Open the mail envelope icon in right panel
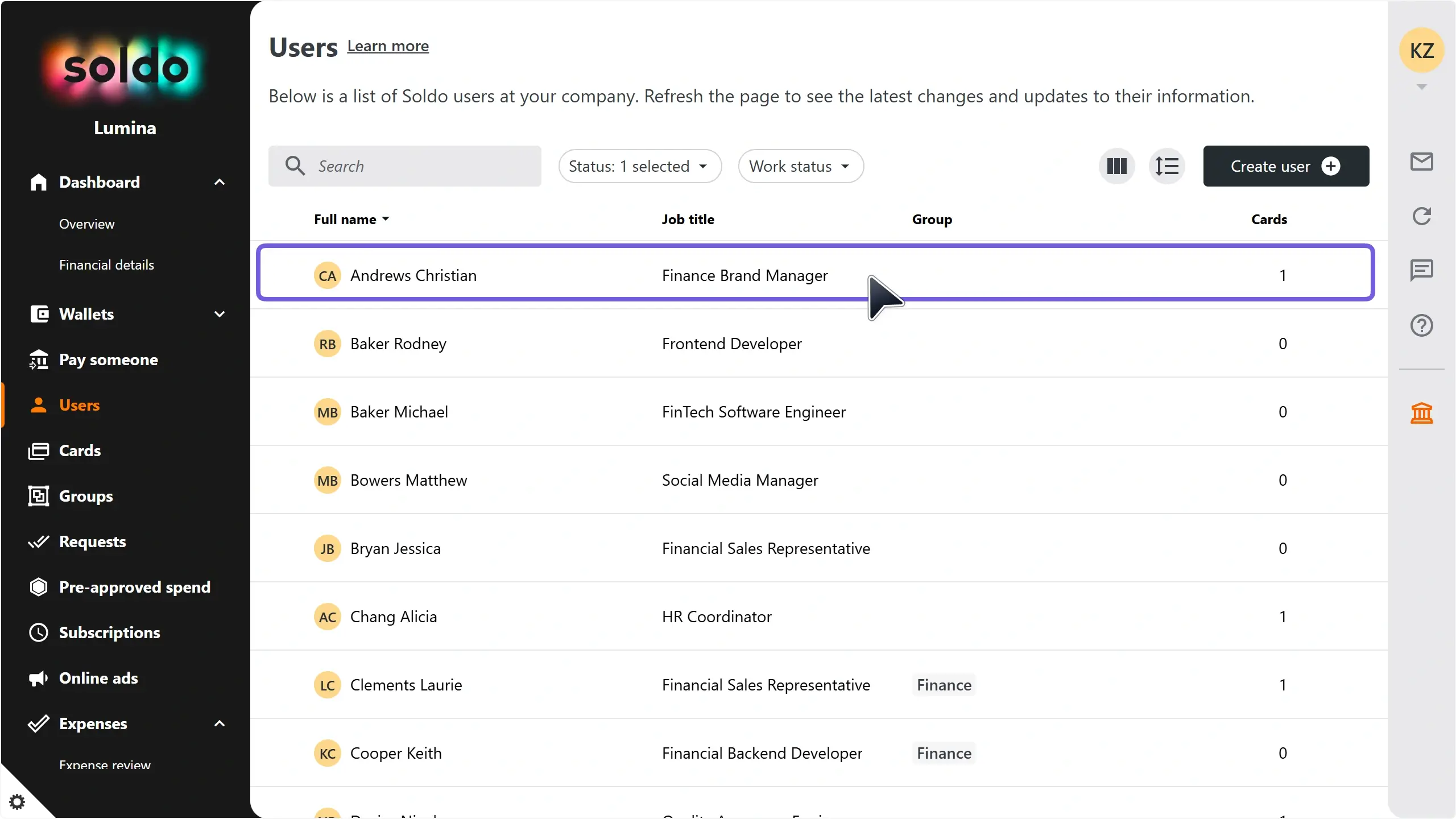The height and width of the screenshot is (819, 1456). pos(1421,162)
